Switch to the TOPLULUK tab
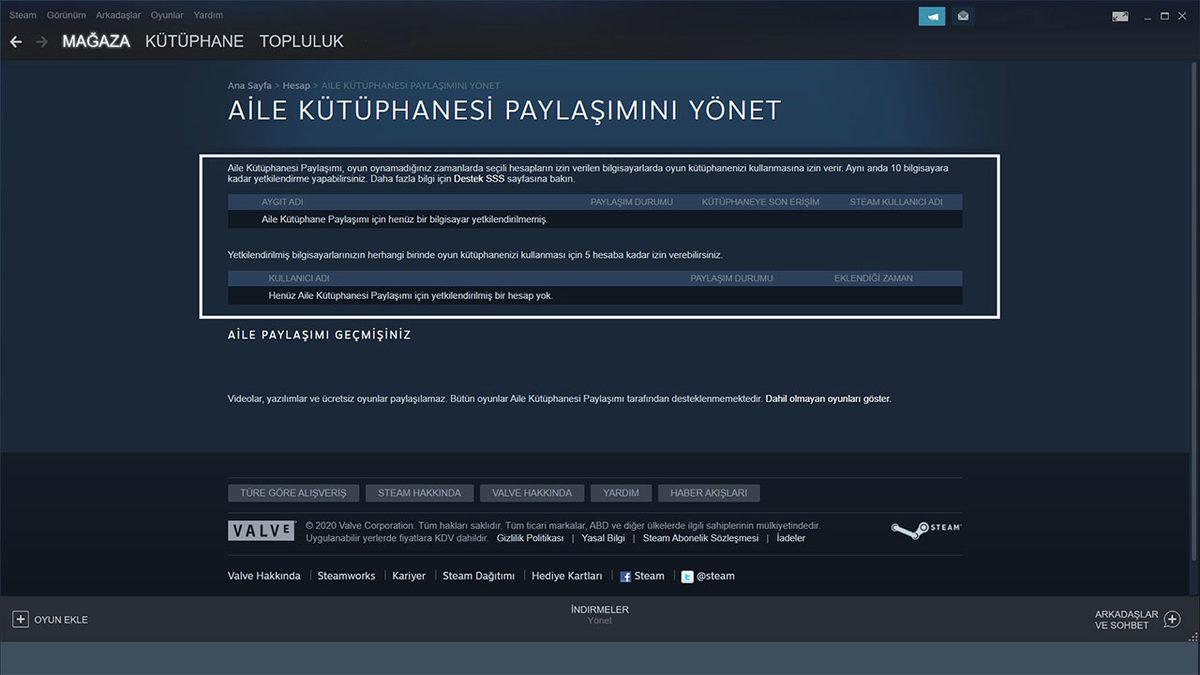Viewport: 1200px width, 675px height. click(x=303, y=41)
